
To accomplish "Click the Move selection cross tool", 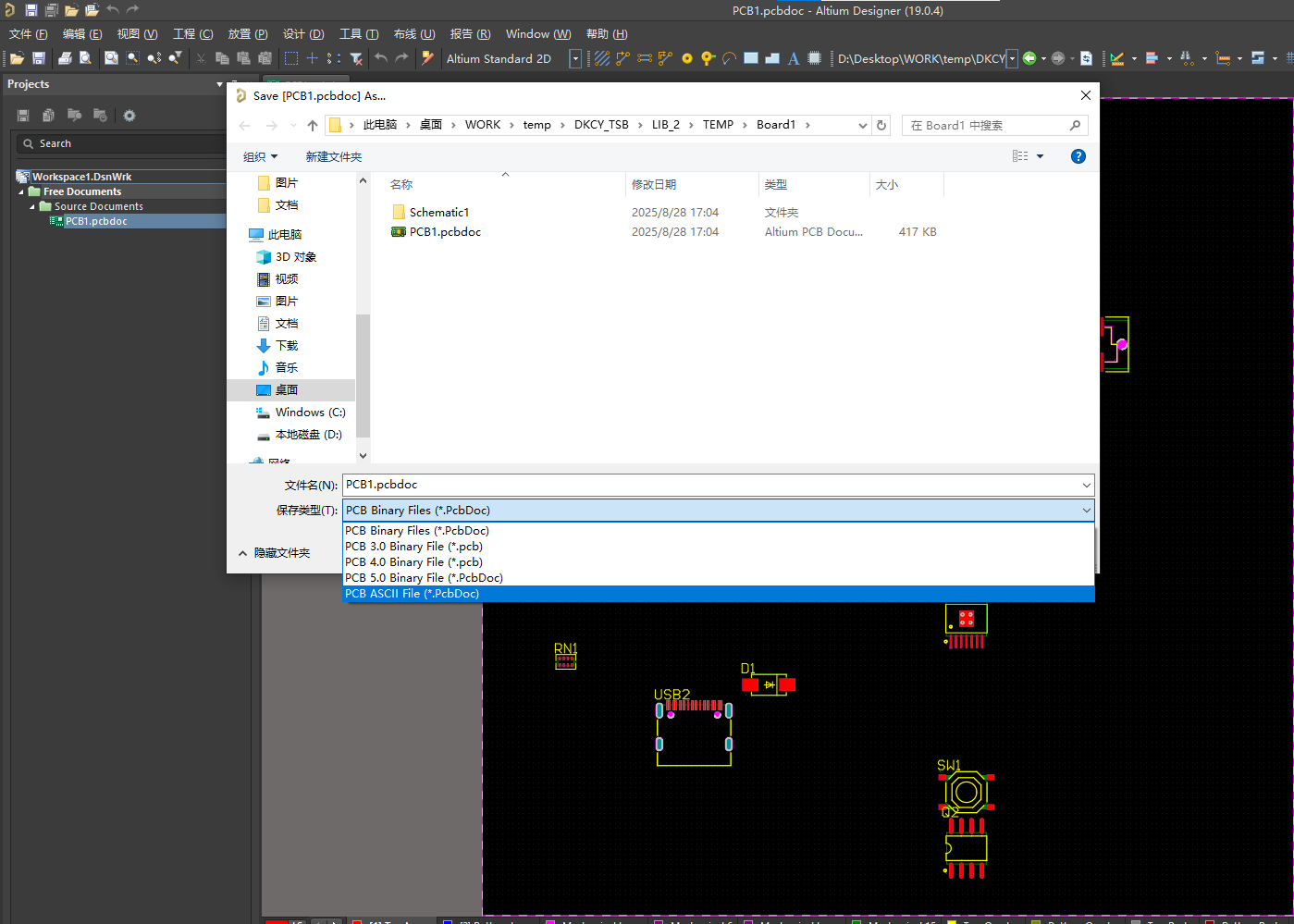I will [313, 58].
